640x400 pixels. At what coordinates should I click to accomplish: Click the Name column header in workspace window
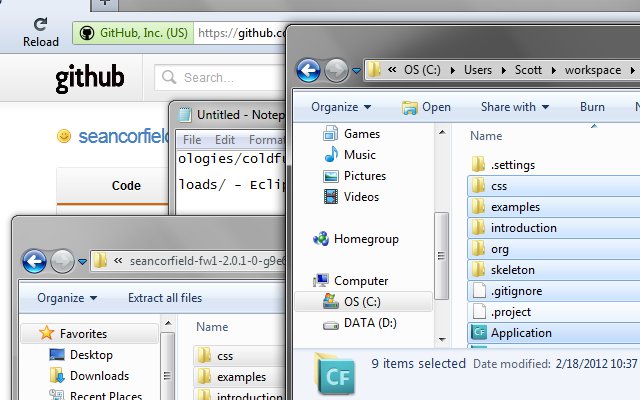486,136
